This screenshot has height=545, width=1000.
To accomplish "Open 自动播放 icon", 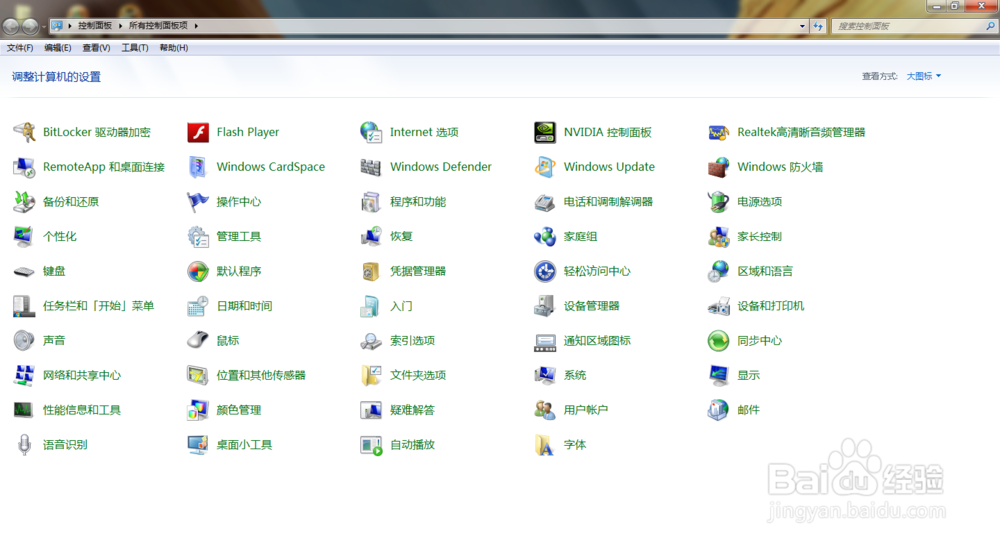I will (371, 445).
